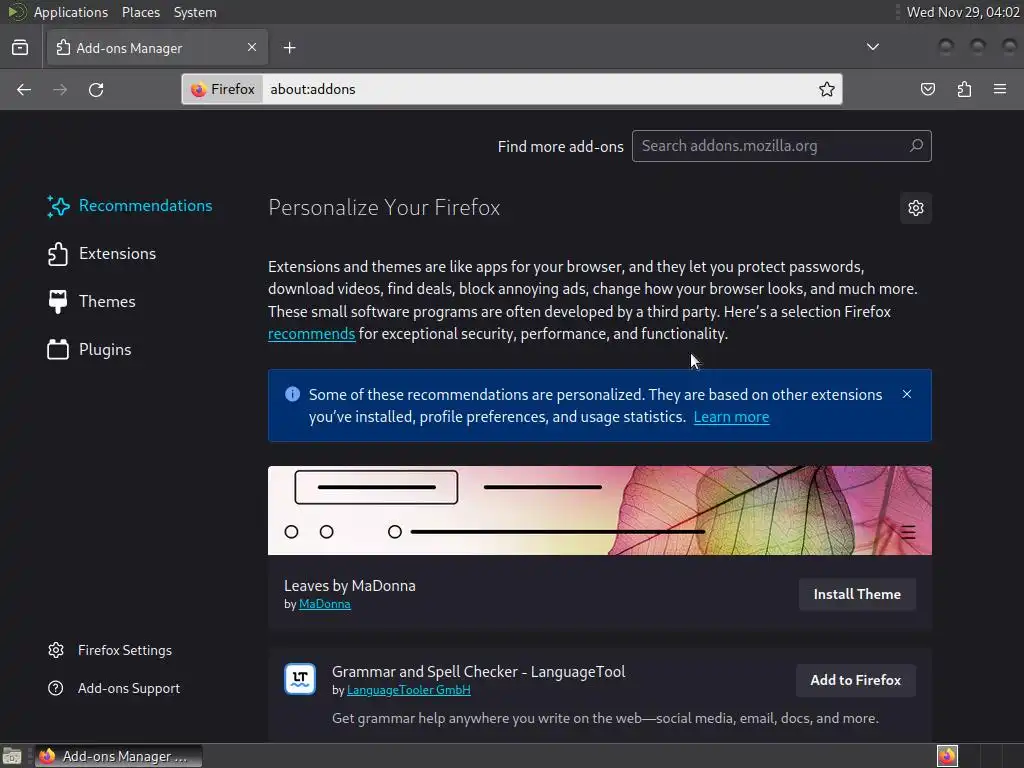1024x768 pixels.
Task: Open LanguageTooler GmbH author link
Action: coord(409,690)
